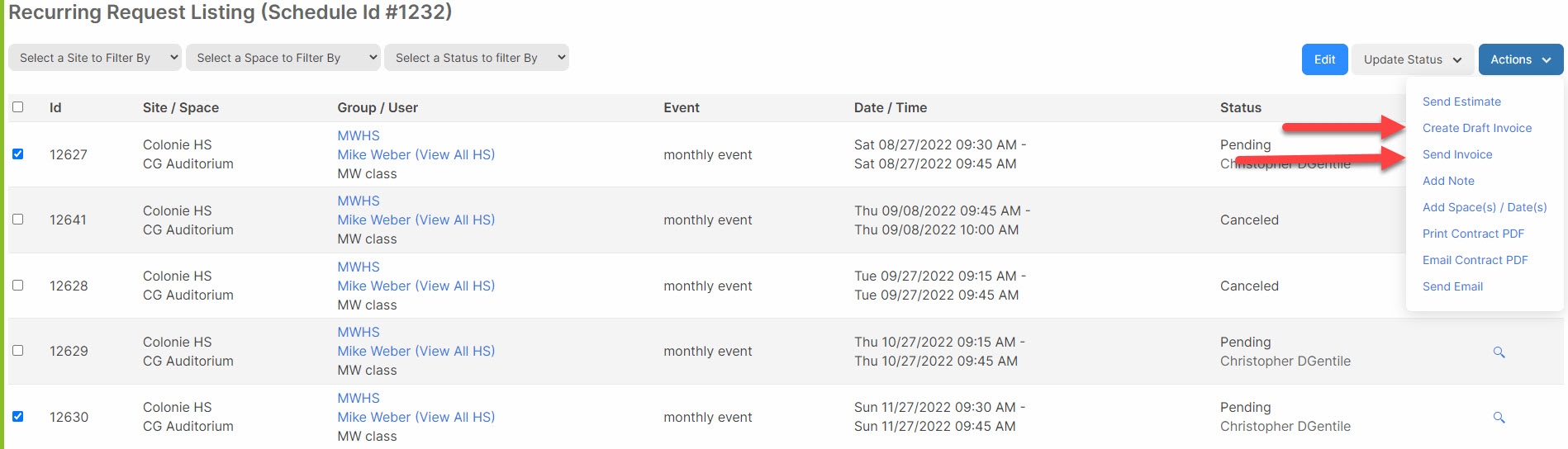Expand Select a Status to filter By dropdown
Viewport: 1568px width, 449px height.
click(x=477, y=58)
